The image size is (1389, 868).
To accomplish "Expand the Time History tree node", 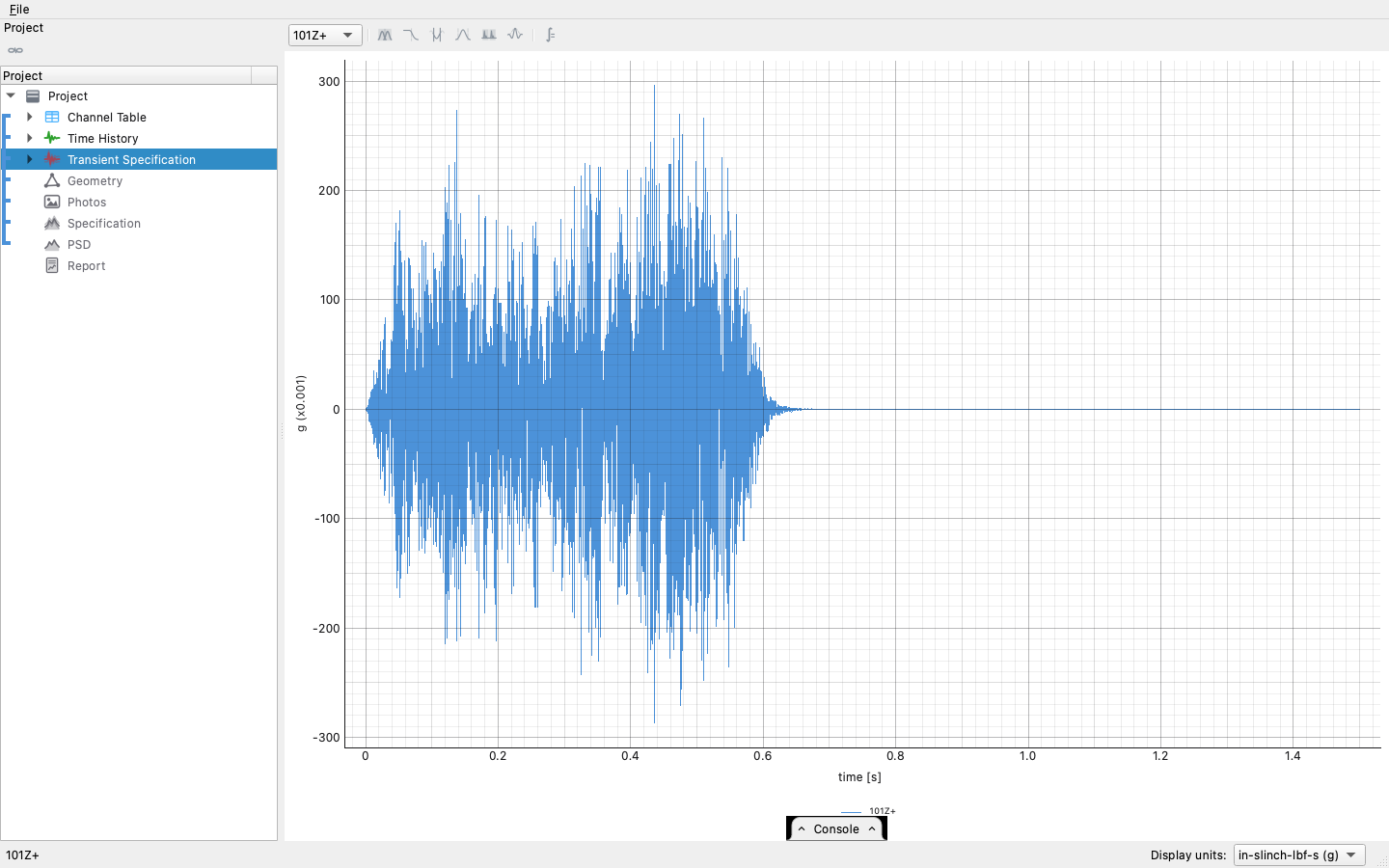I will (x=30, y=138).
